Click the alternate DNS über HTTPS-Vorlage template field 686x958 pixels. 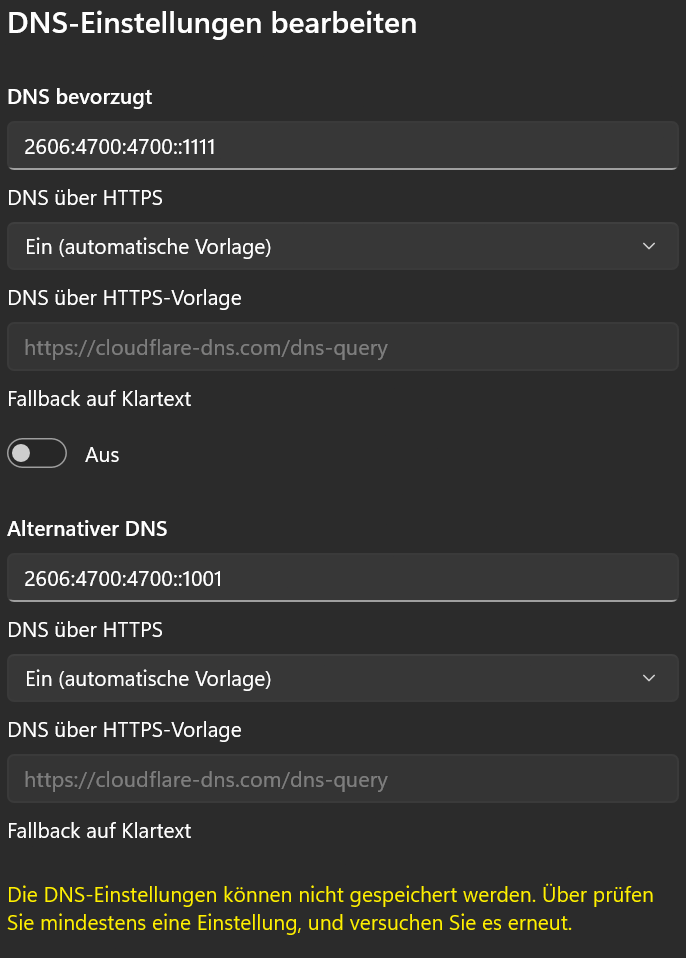343,779
